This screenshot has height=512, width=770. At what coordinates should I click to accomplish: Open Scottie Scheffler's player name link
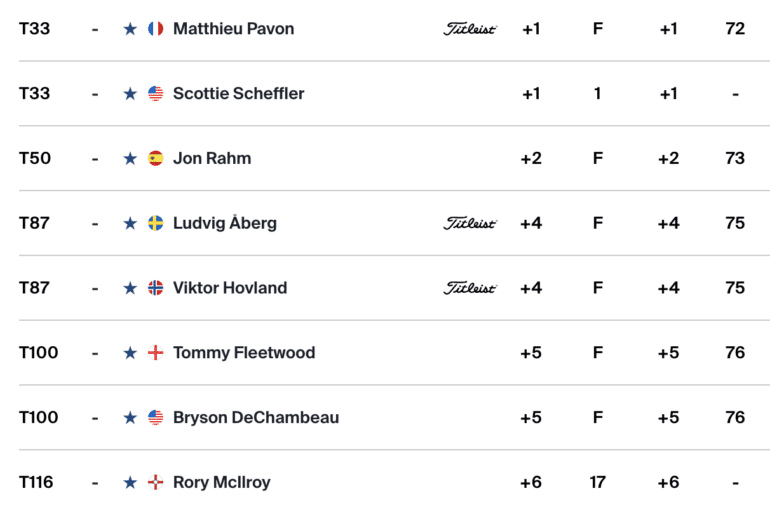[239, 93]
